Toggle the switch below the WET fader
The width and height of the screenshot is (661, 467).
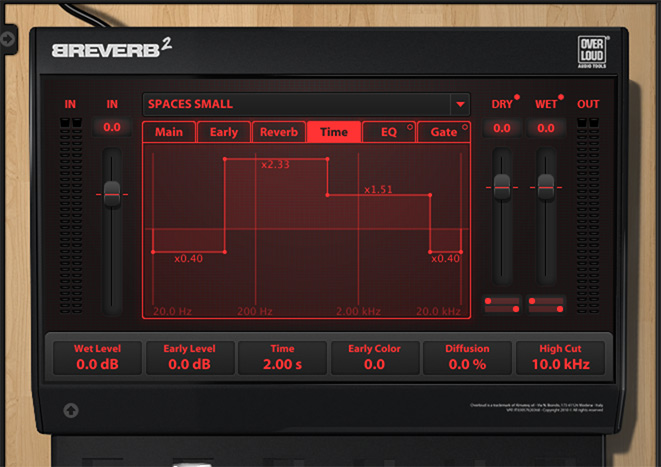point(546,303)
